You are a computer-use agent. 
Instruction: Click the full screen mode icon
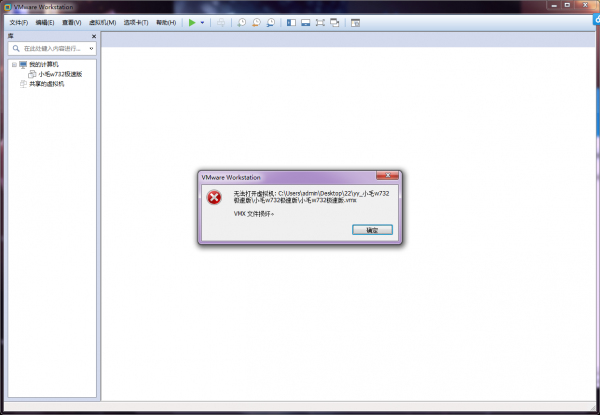click(320, 23)
